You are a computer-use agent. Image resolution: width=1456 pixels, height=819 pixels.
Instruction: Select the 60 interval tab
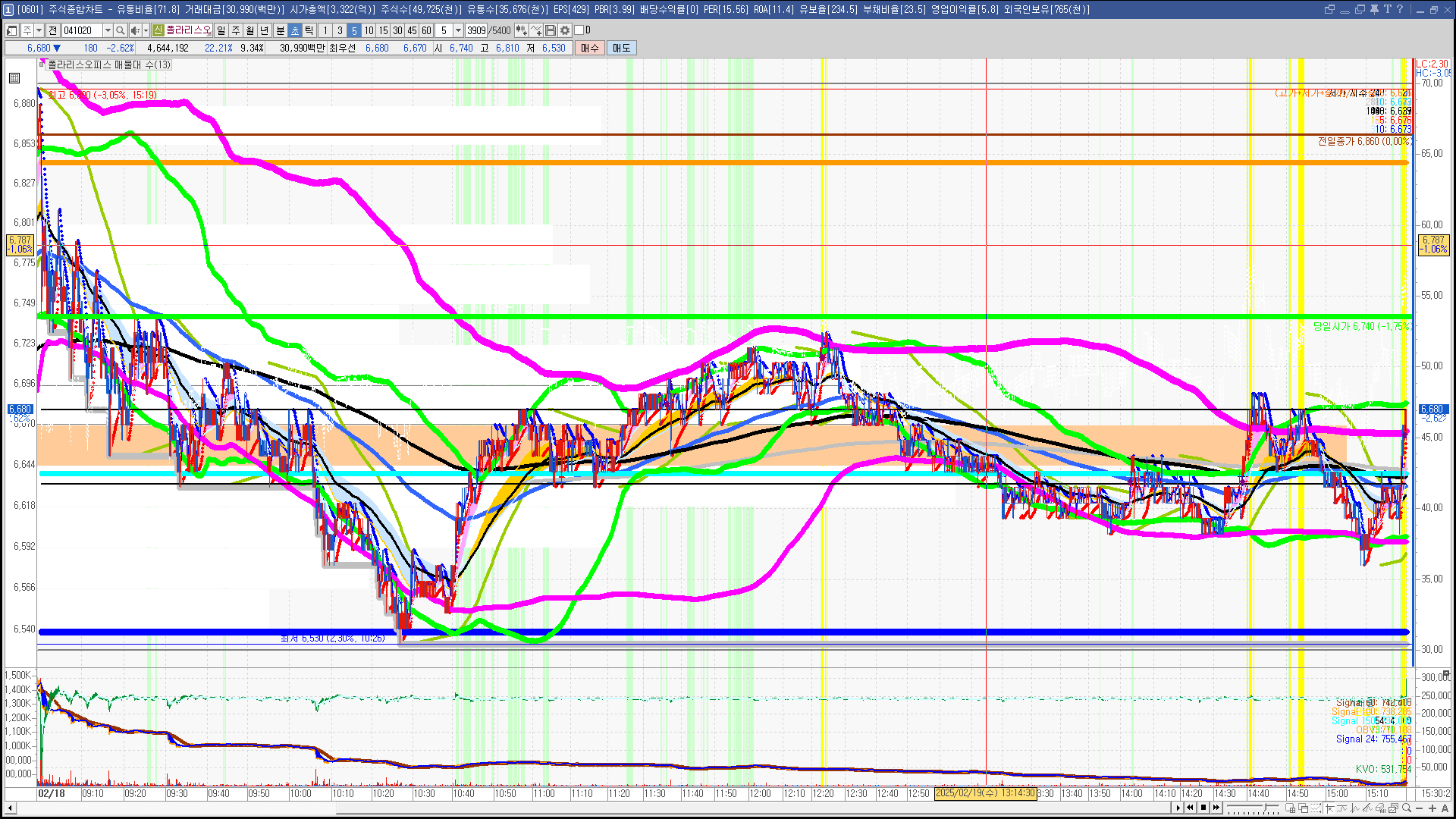coord(426,30)
